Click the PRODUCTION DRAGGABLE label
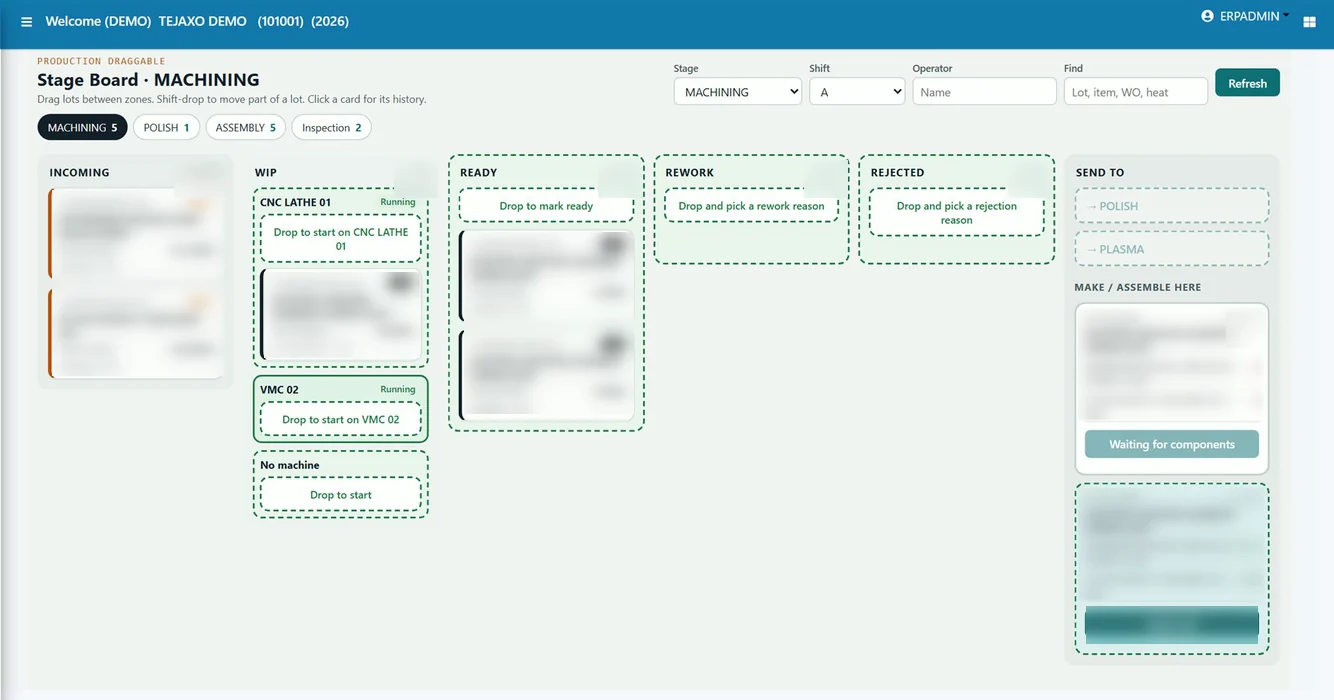The image size is (1334, 700). pos(101,61)
